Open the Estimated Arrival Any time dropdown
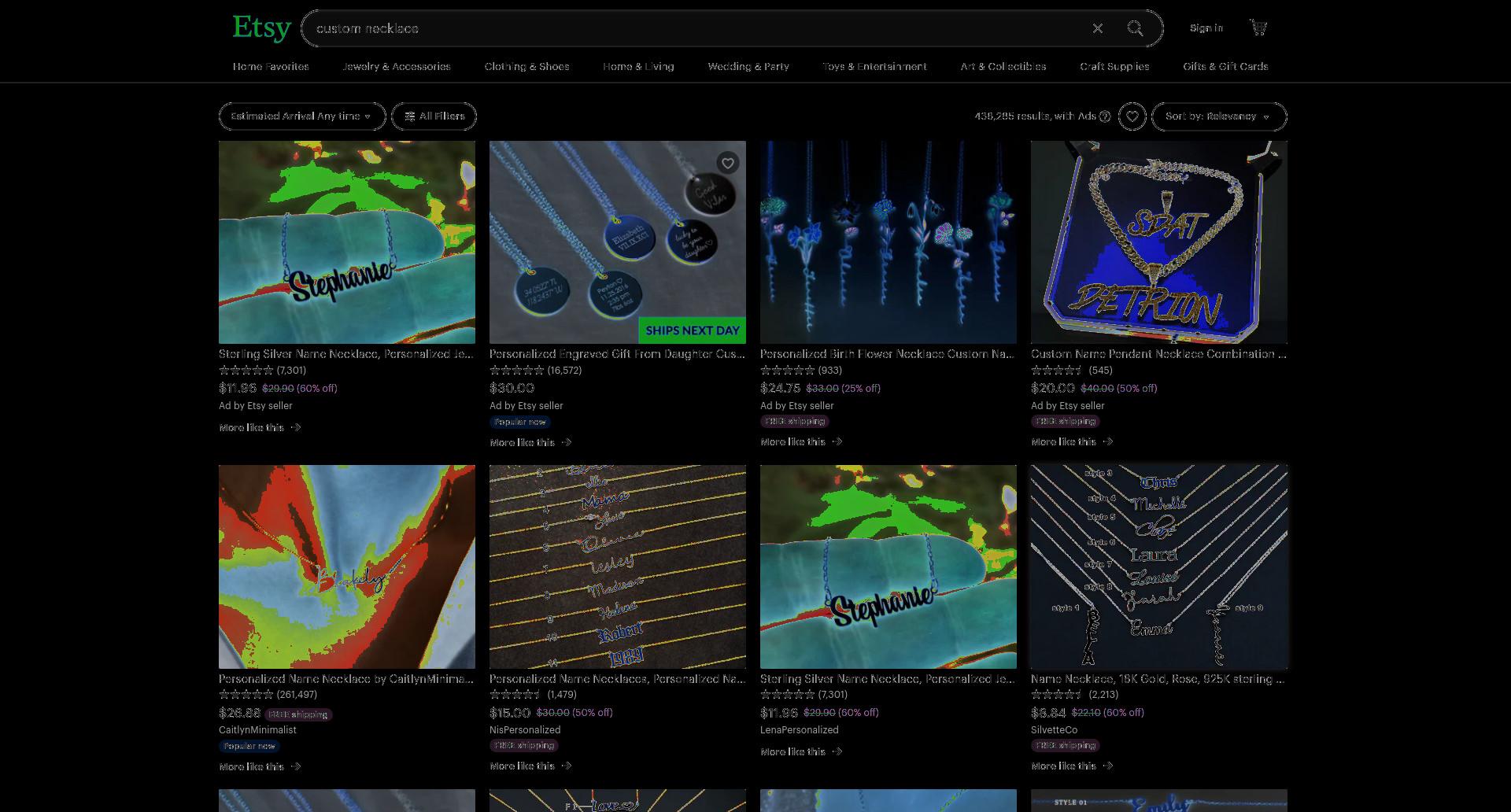Viewport: 1511px width, 812px height. pos(302,116)
